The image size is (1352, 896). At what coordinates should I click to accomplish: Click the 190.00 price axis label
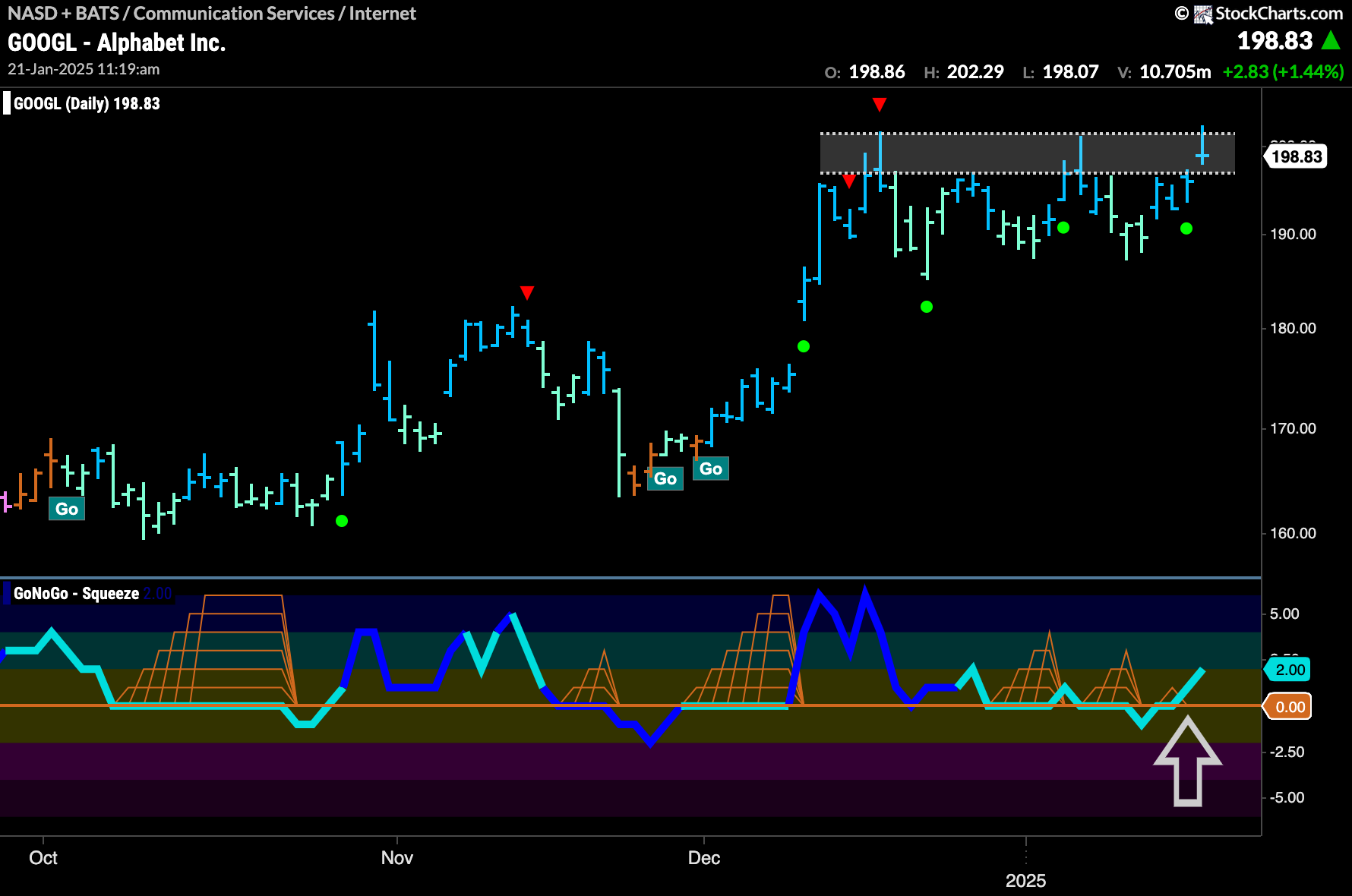[1293, 234]
